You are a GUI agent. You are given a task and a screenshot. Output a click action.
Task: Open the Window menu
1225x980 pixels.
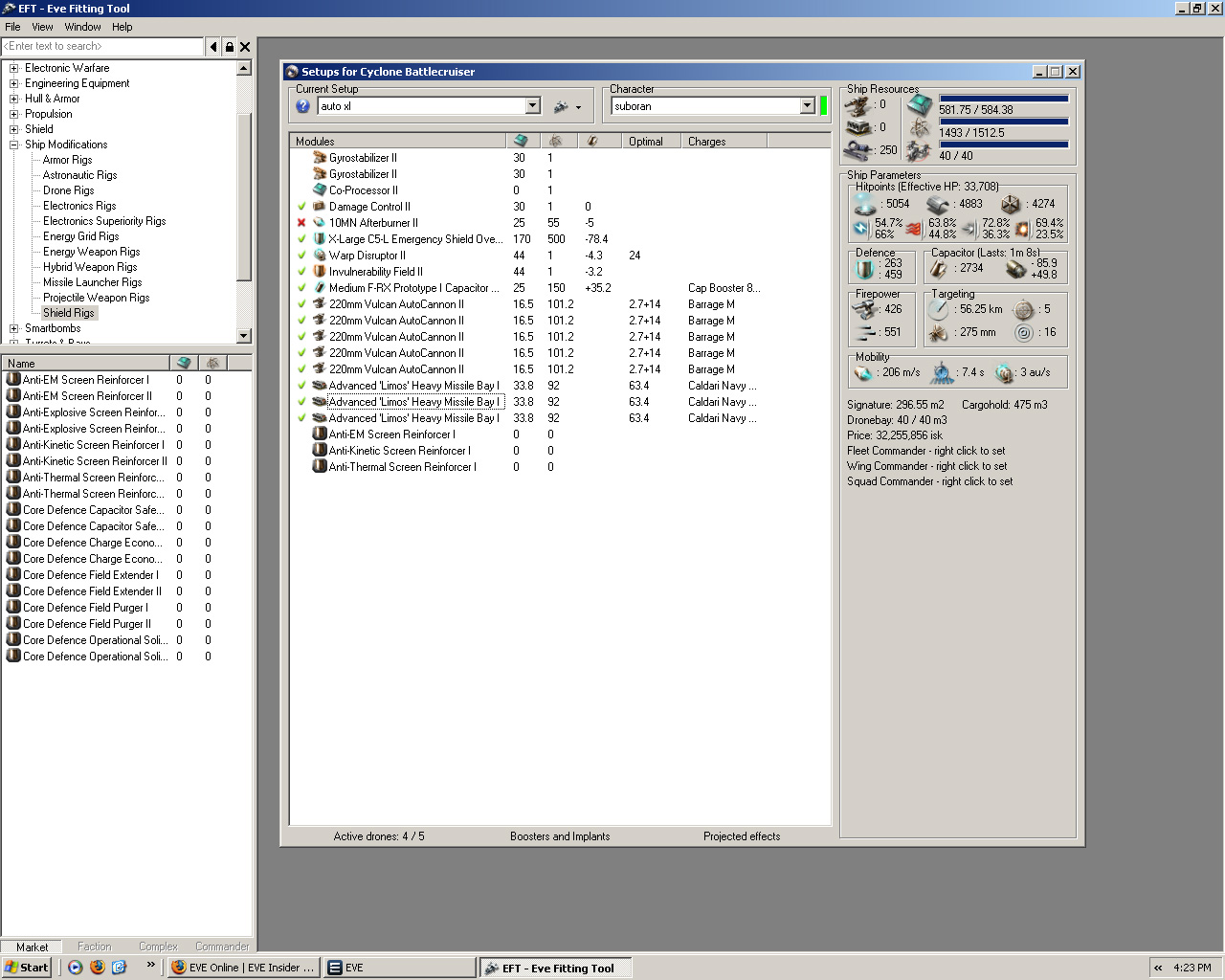pos(82,27)
